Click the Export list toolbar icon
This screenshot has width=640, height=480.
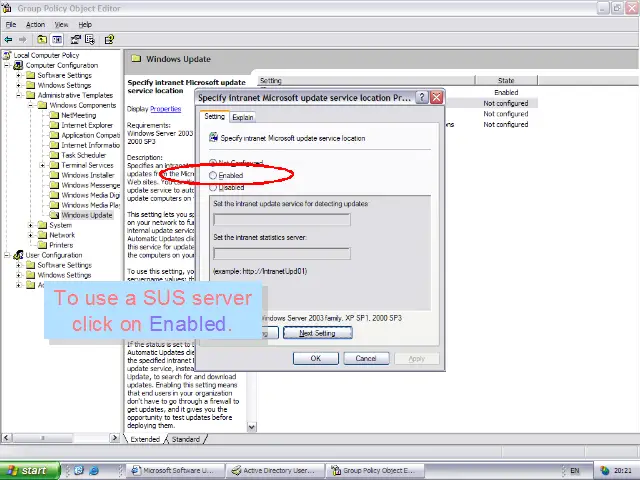pyautogui.click(x=90, y=40)
